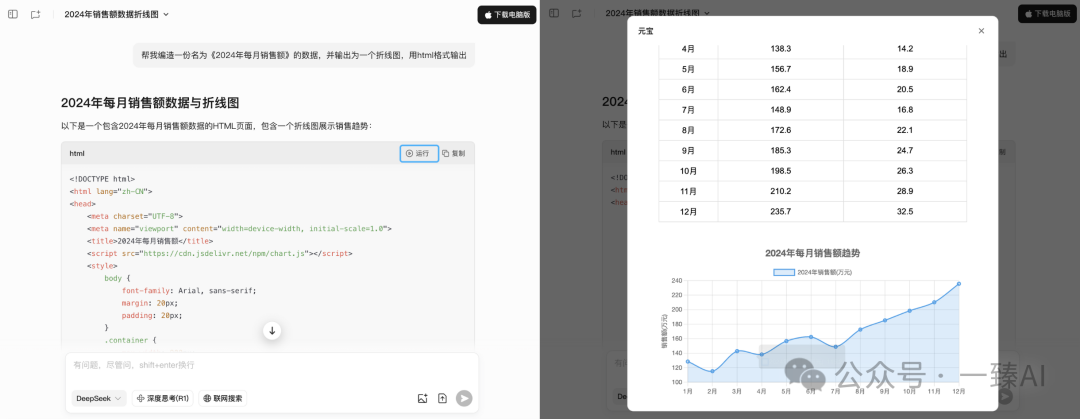Image resolution: width=1080 pixels, height=419 pixels.
Task: Click new chat icon behind the 元宝 dialog
Action: (577, 14)
